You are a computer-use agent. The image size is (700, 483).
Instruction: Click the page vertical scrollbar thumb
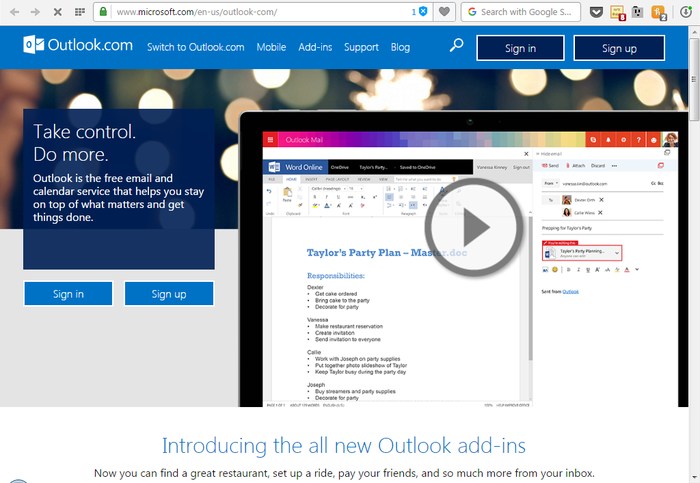click(x=694, y=79)
